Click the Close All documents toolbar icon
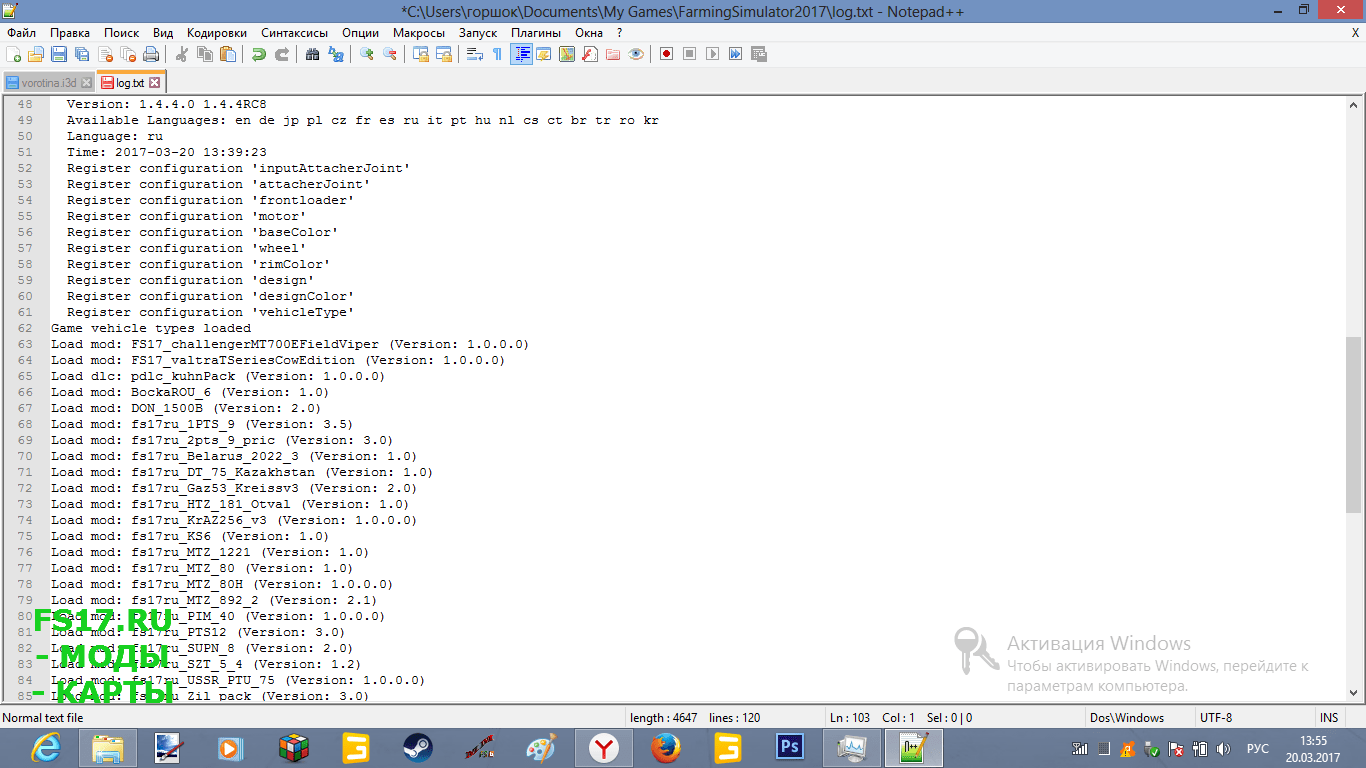 coord(128,54)
